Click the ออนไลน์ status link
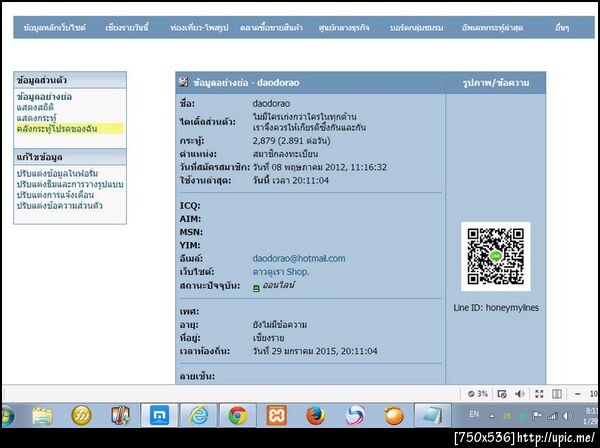 click(x=279, y=285)
